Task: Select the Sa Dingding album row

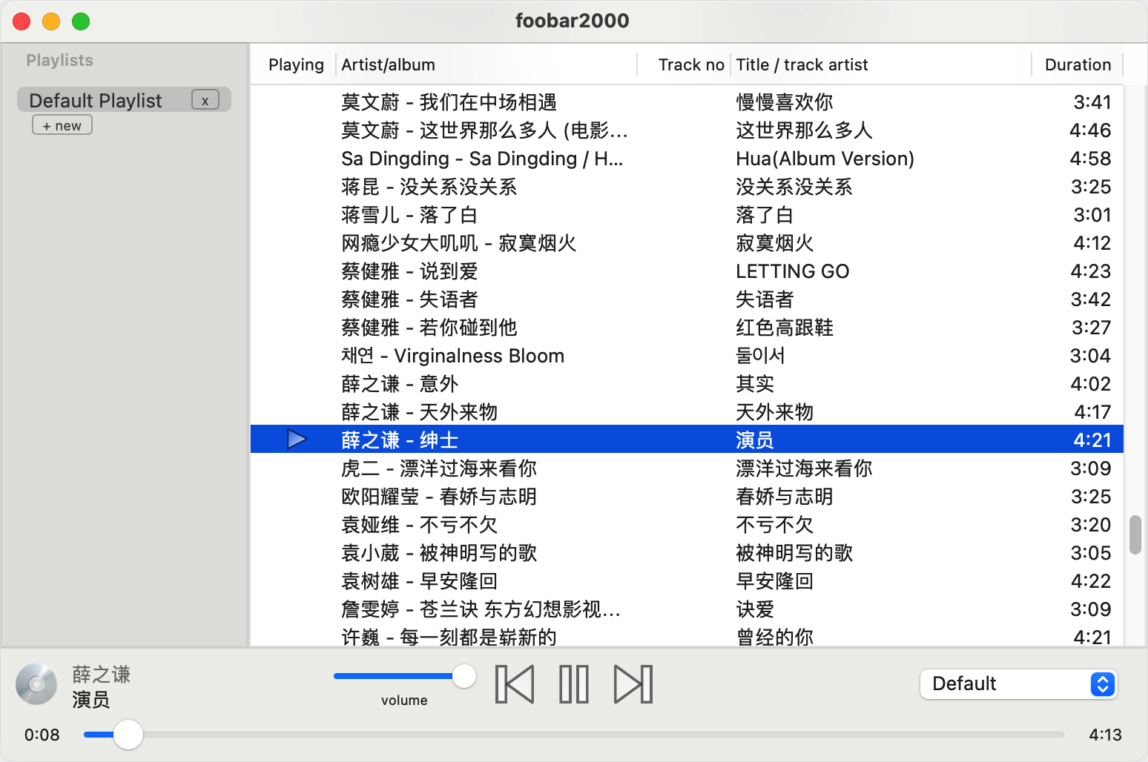Action: coord(687,158)
